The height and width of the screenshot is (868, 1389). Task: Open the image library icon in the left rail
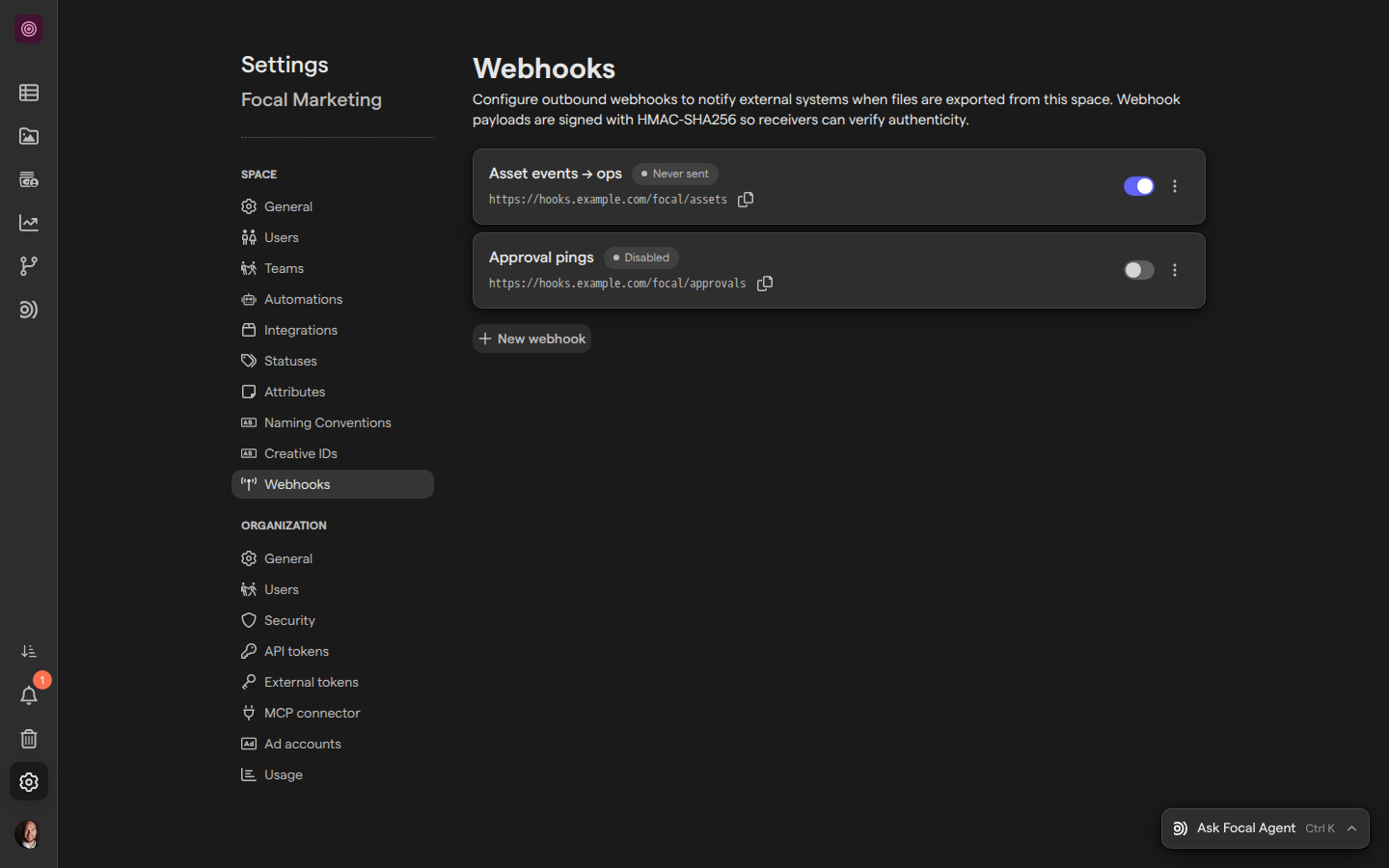(29, 136)
